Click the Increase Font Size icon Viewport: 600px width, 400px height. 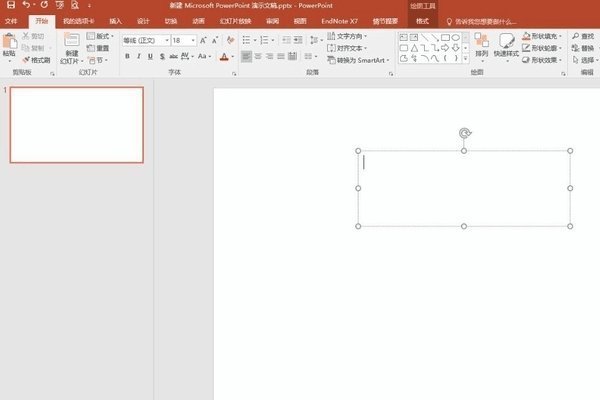click(203, 40)
